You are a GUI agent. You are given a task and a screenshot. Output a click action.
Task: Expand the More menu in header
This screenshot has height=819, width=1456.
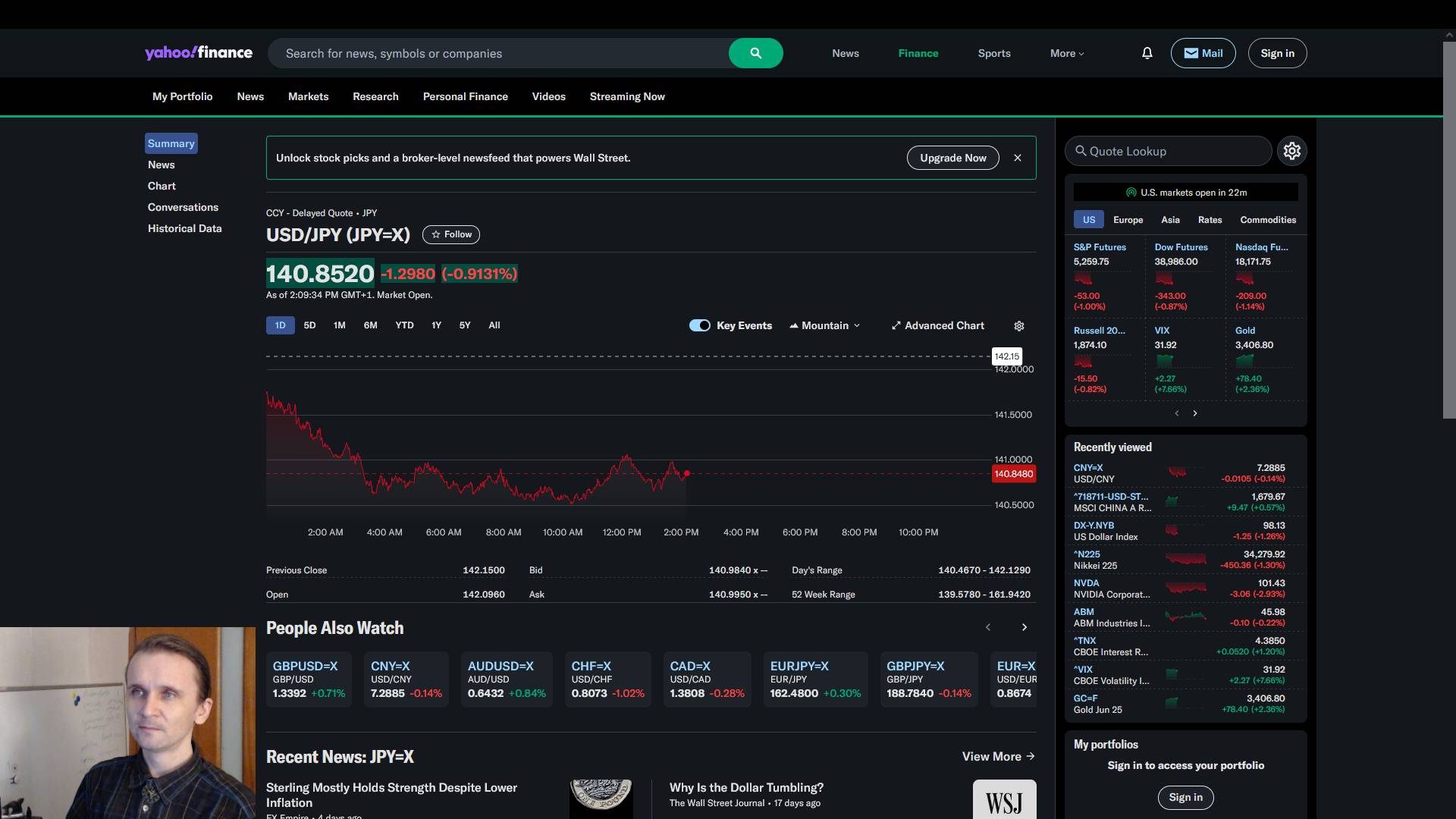[x=1066, y=53]
